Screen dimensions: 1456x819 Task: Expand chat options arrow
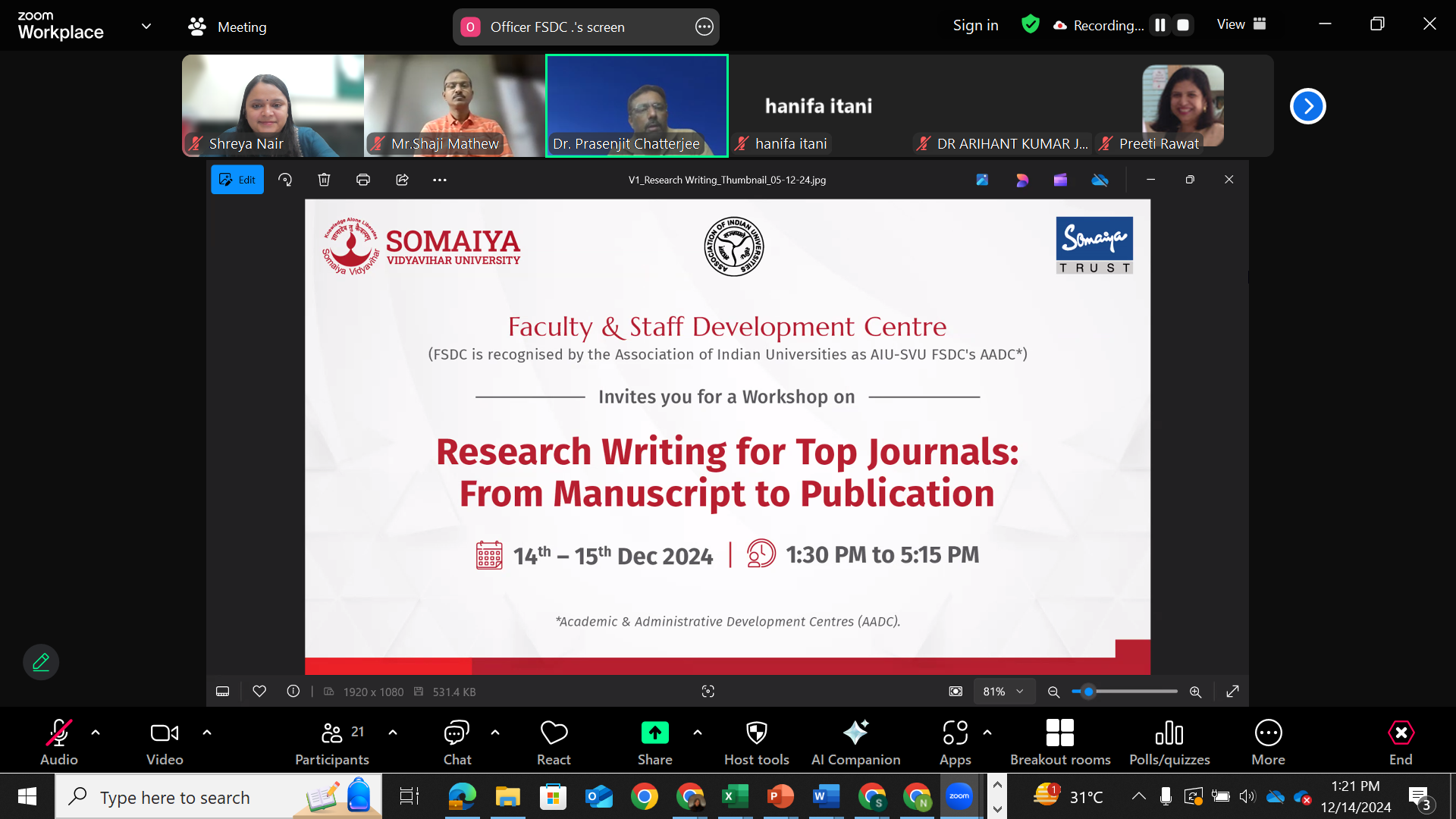tap(495, 733)
